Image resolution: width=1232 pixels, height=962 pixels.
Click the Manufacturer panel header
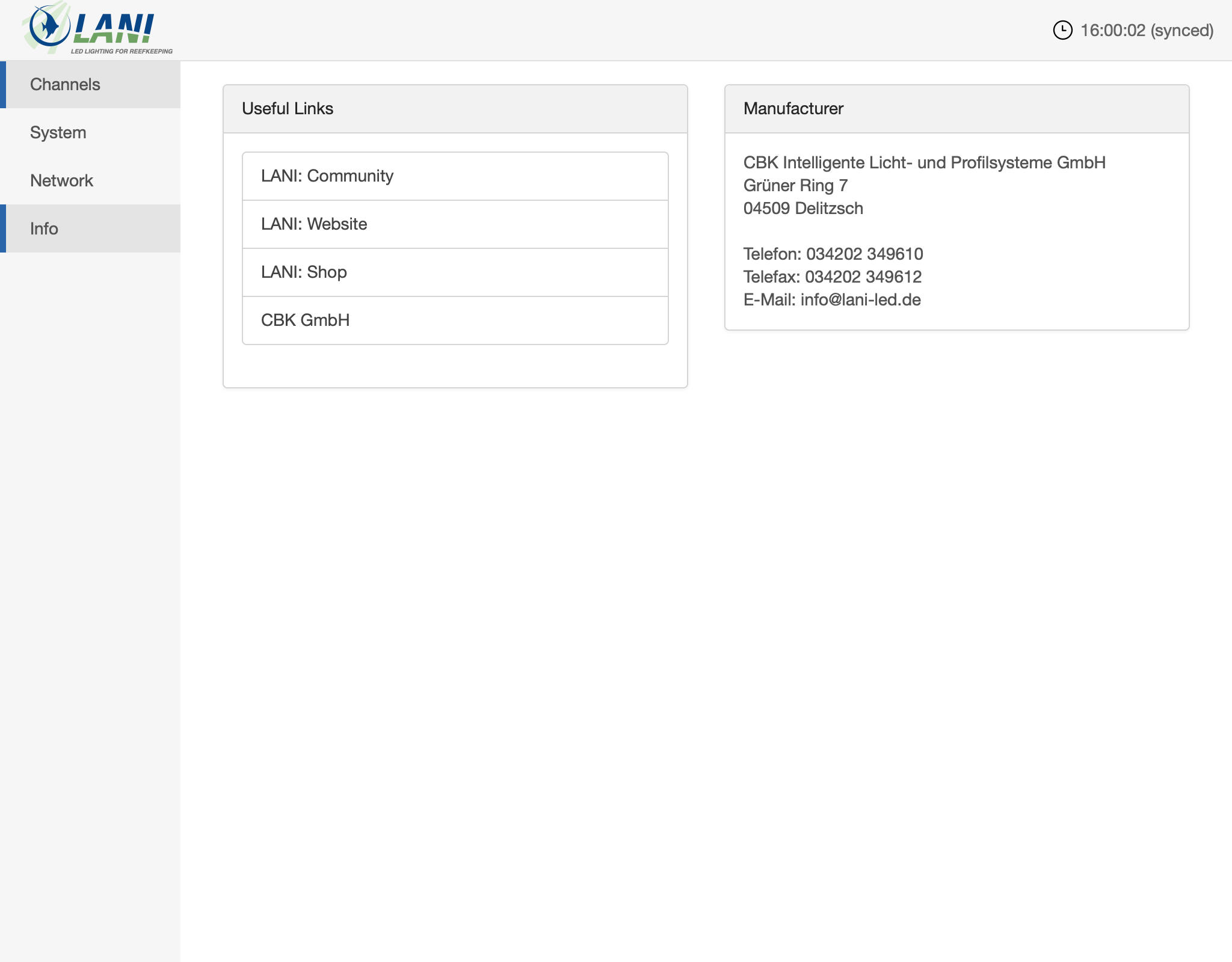[x=793, y=109]
